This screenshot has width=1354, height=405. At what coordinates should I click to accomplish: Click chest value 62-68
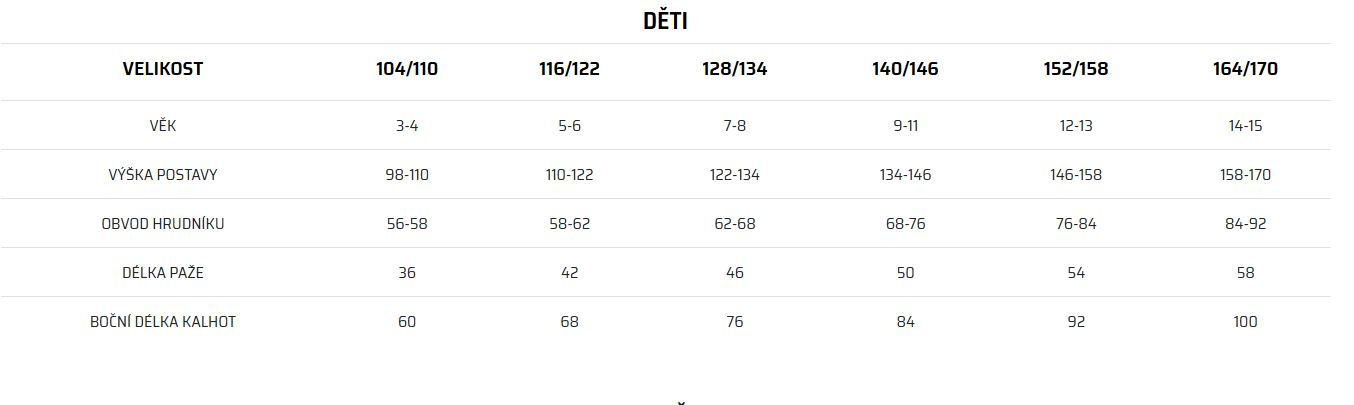735,224
